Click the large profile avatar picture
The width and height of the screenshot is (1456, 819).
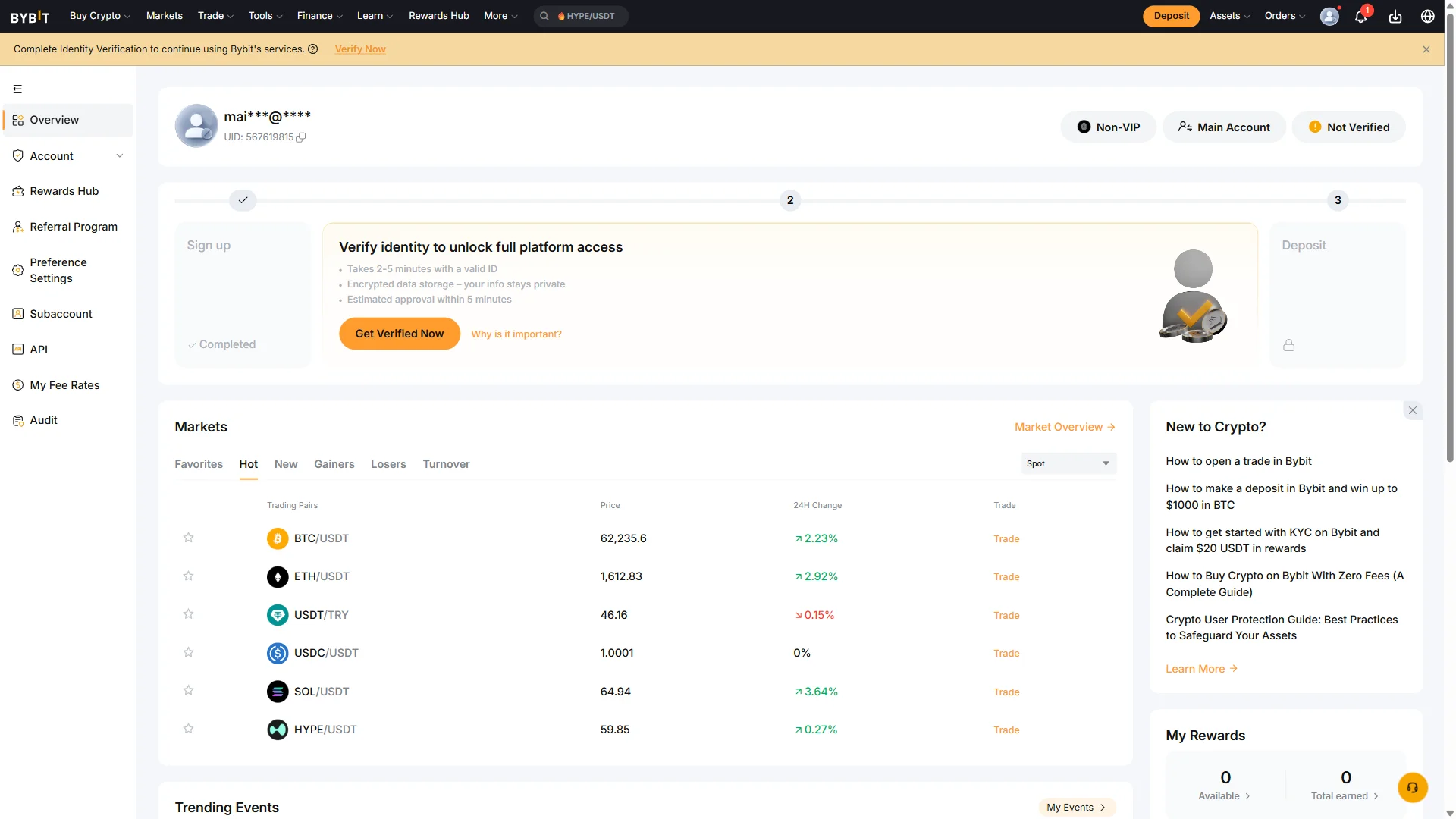tap(196, 126)
